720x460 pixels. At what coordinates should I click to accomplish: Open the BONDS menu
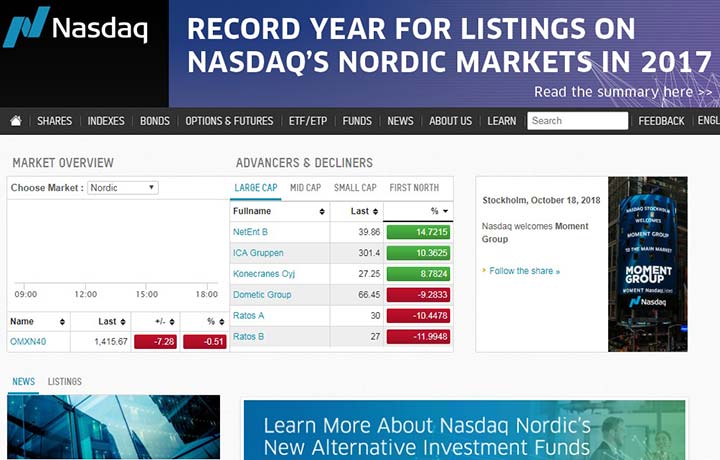tap(155, 121)
